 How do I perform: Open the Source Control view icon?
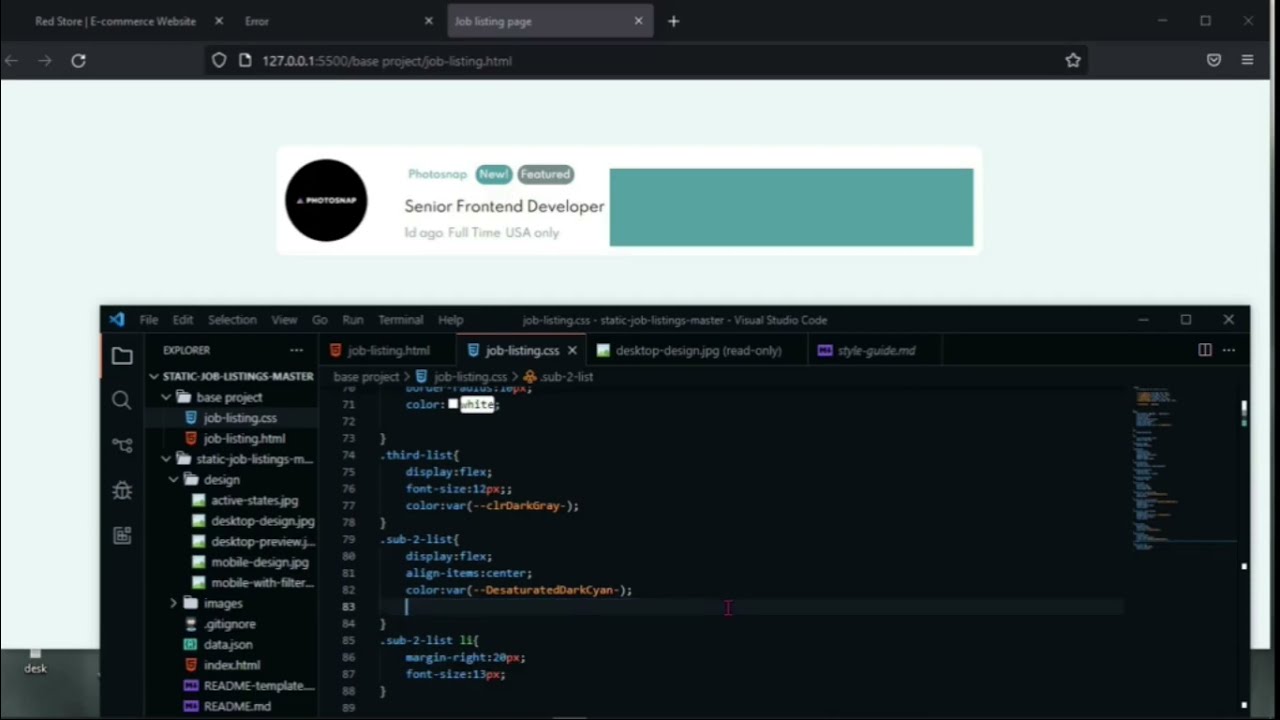point(122,445)
